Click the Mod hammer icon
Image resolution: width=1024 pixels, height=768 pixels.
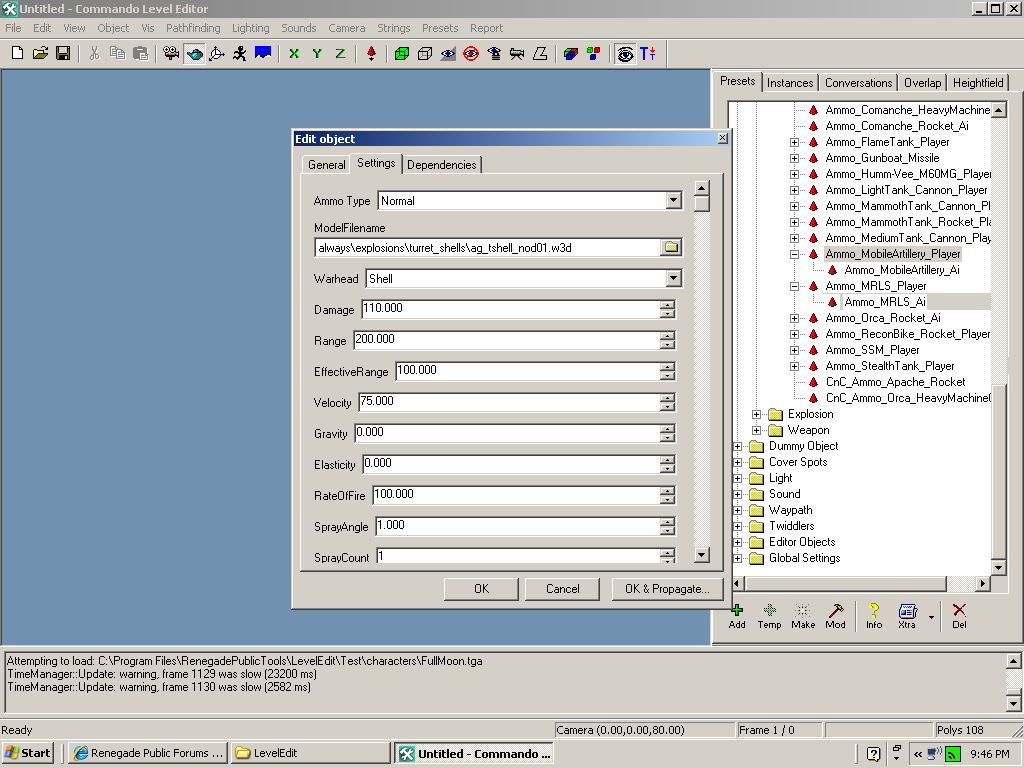pos(835,611)
